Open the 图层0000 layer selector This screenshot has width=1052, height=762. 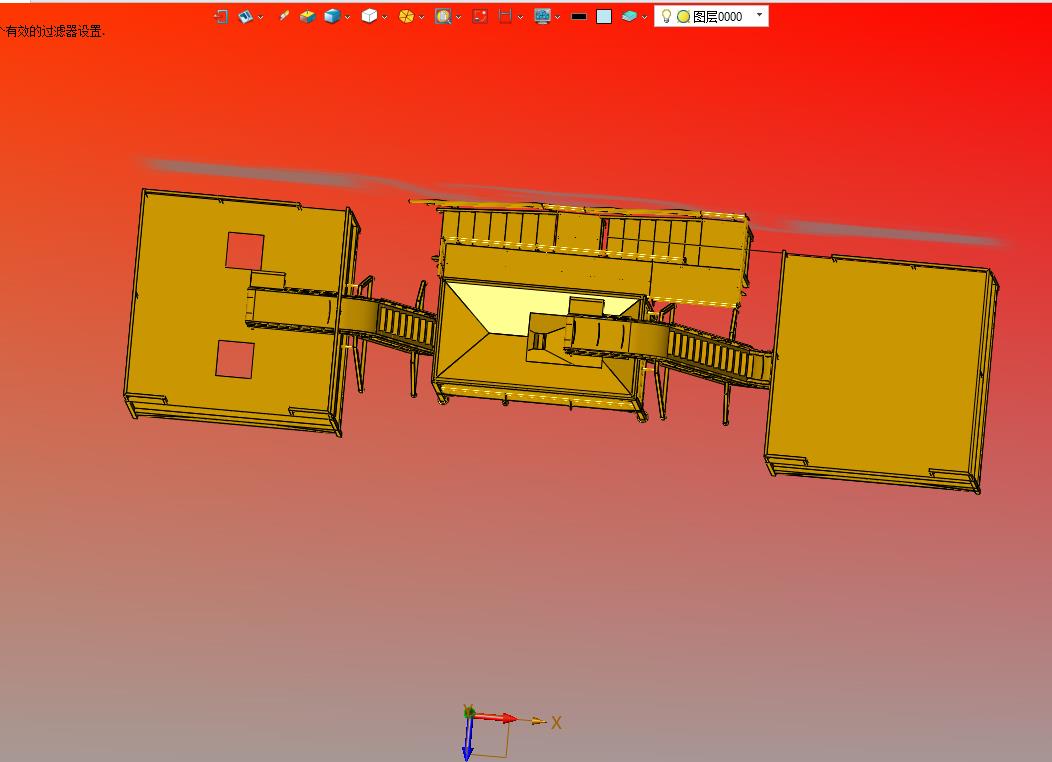[712, 16]
